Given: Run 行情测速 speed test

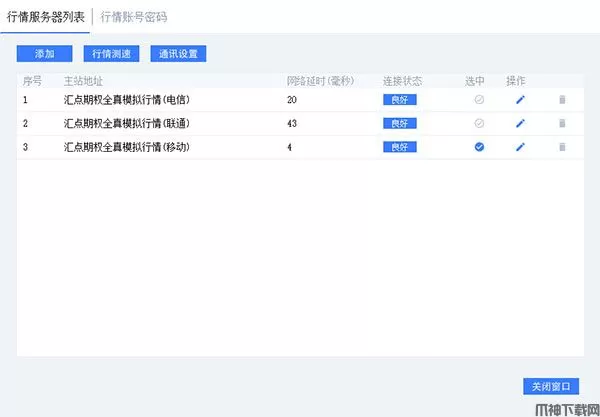Looking at the screenshot, I should coord(111,54).
